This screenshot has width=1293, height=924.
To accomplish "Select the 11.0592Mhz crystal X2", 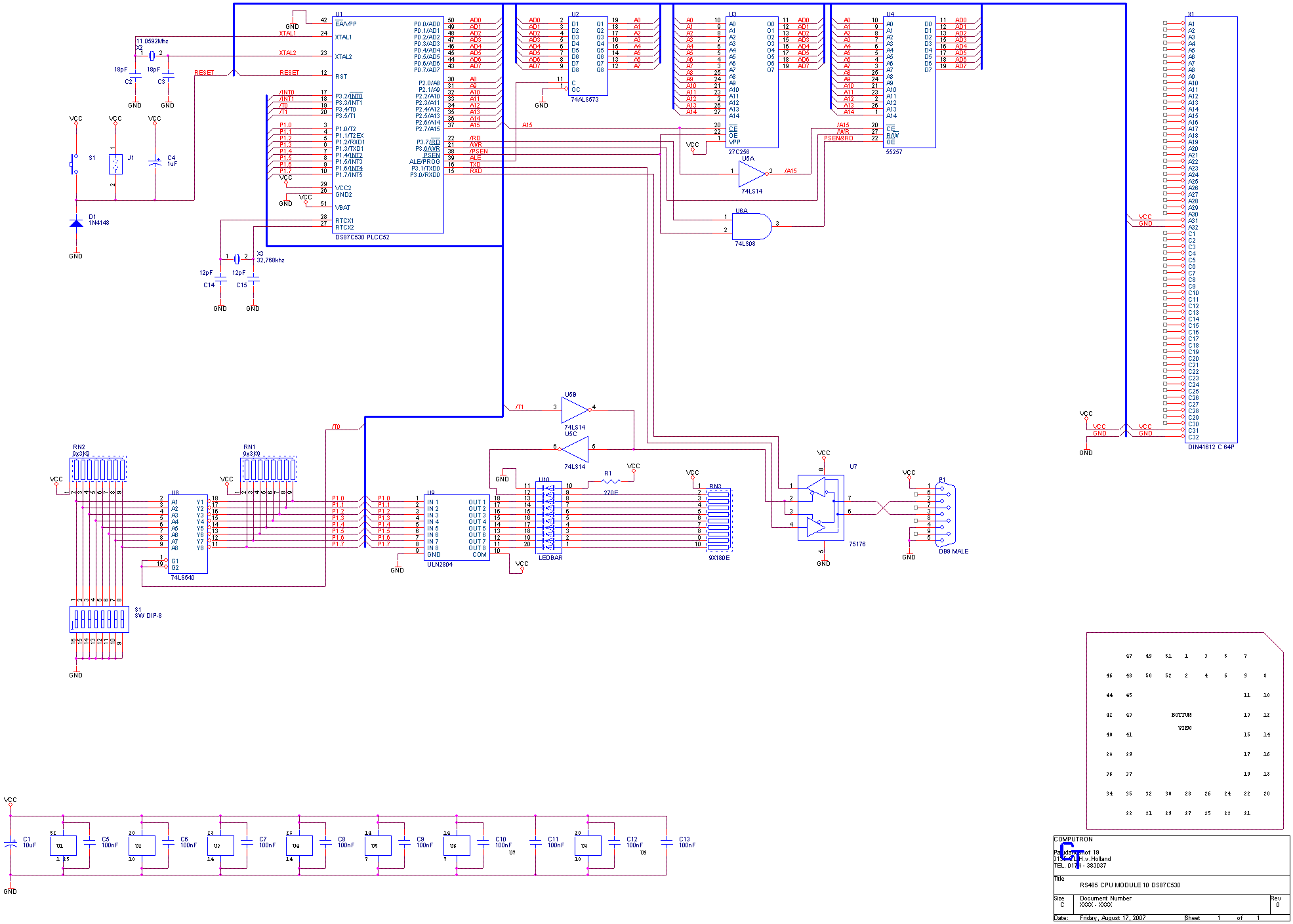I will [x=152, y=56].
